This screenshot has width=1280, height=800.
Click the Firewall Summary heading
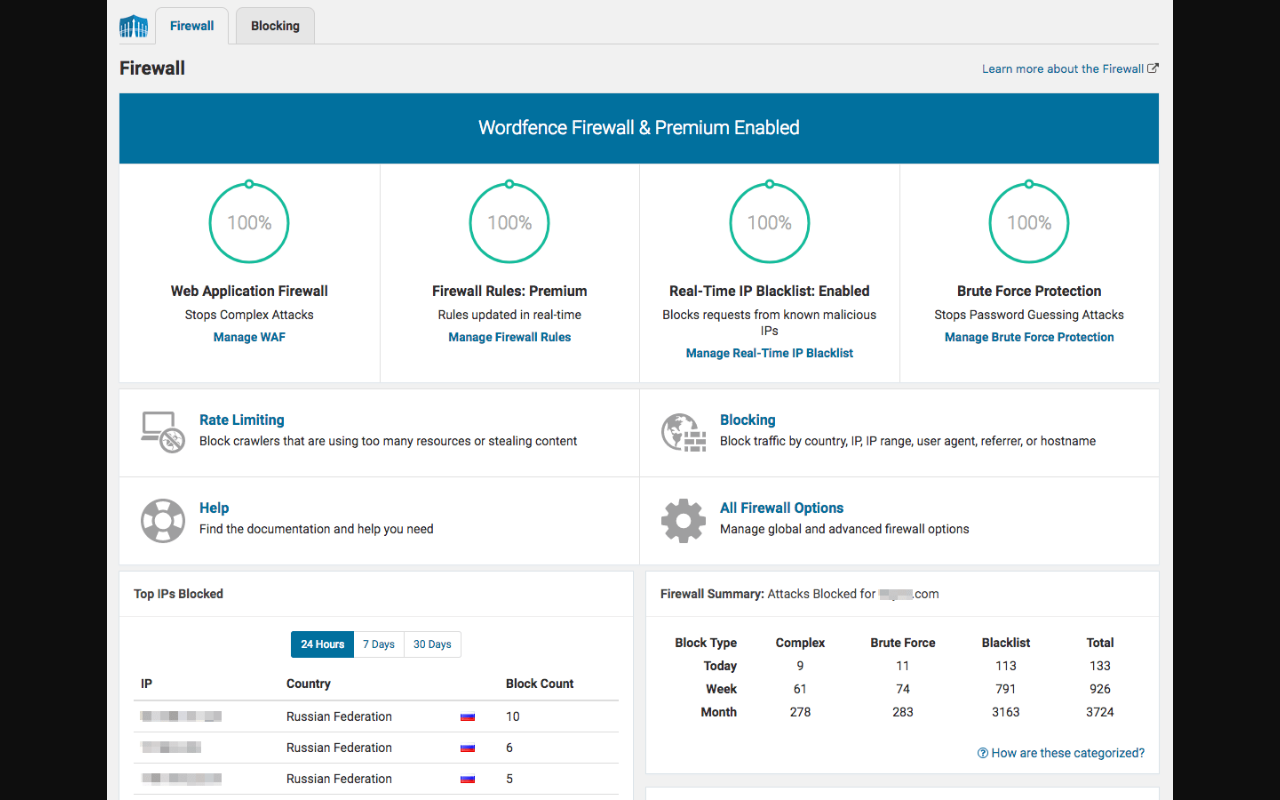712,594
